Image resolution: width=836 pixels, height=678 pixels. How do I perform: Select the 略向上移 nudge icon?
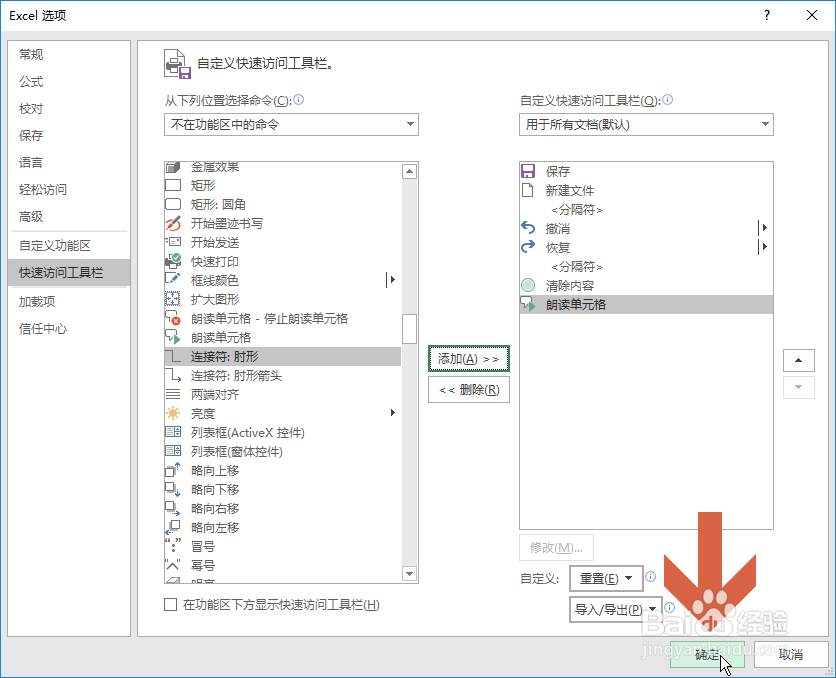[173, 470]
